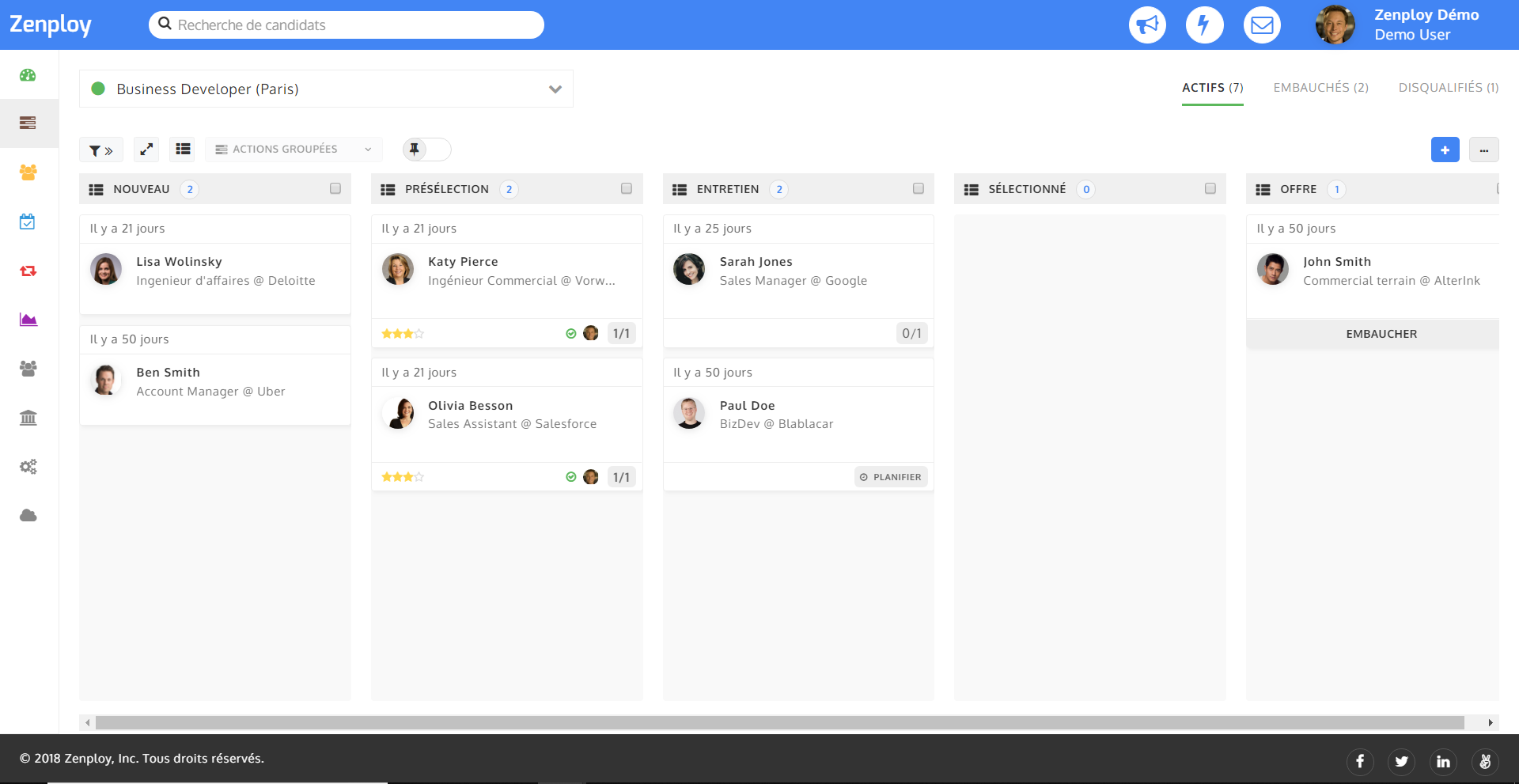Click the filter funnel button
Viewport: 1519px width, 784px height.
pyautogui.click(x=100, y=150)
